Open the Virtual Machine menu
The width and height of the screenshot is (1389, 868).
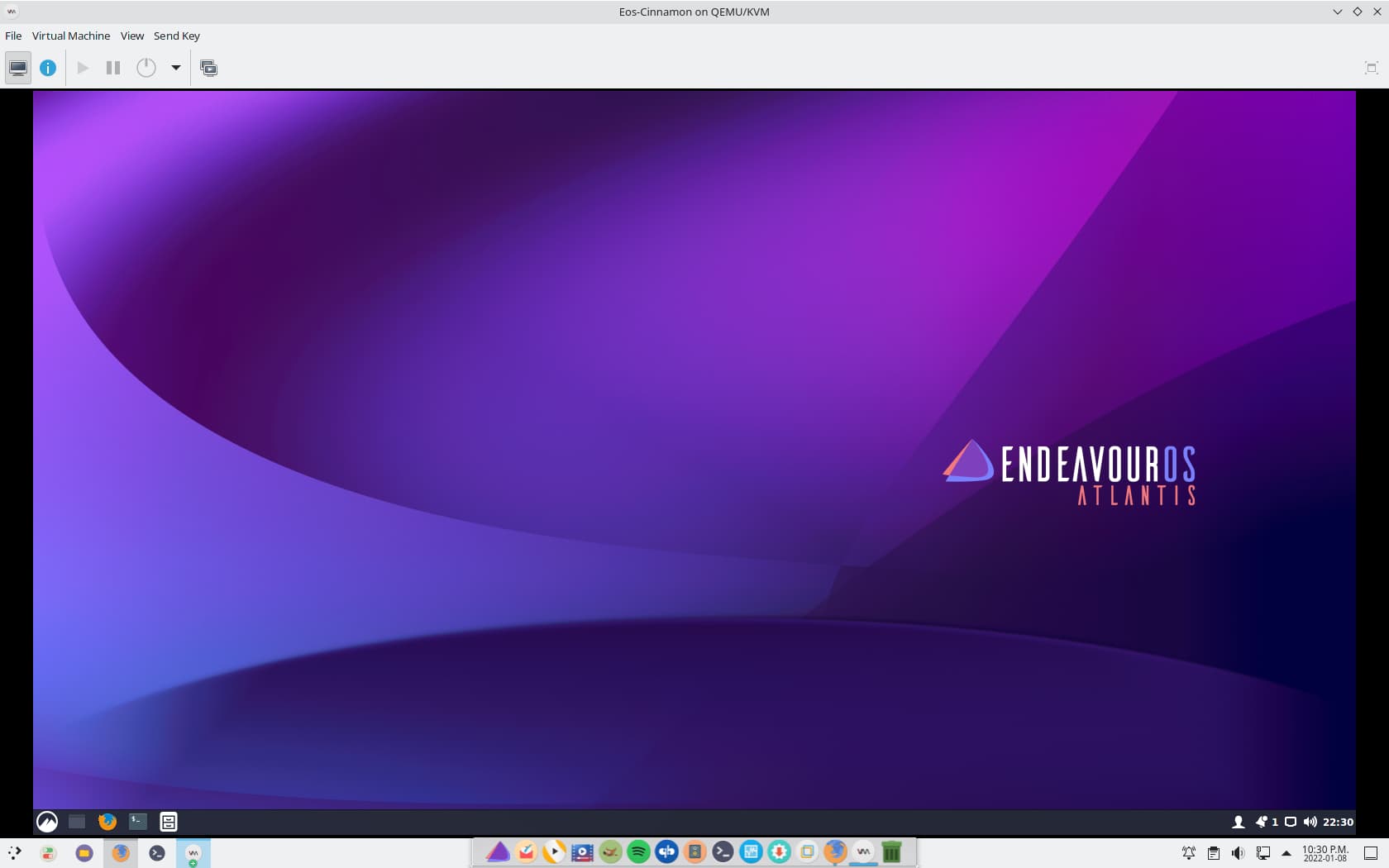71,36
